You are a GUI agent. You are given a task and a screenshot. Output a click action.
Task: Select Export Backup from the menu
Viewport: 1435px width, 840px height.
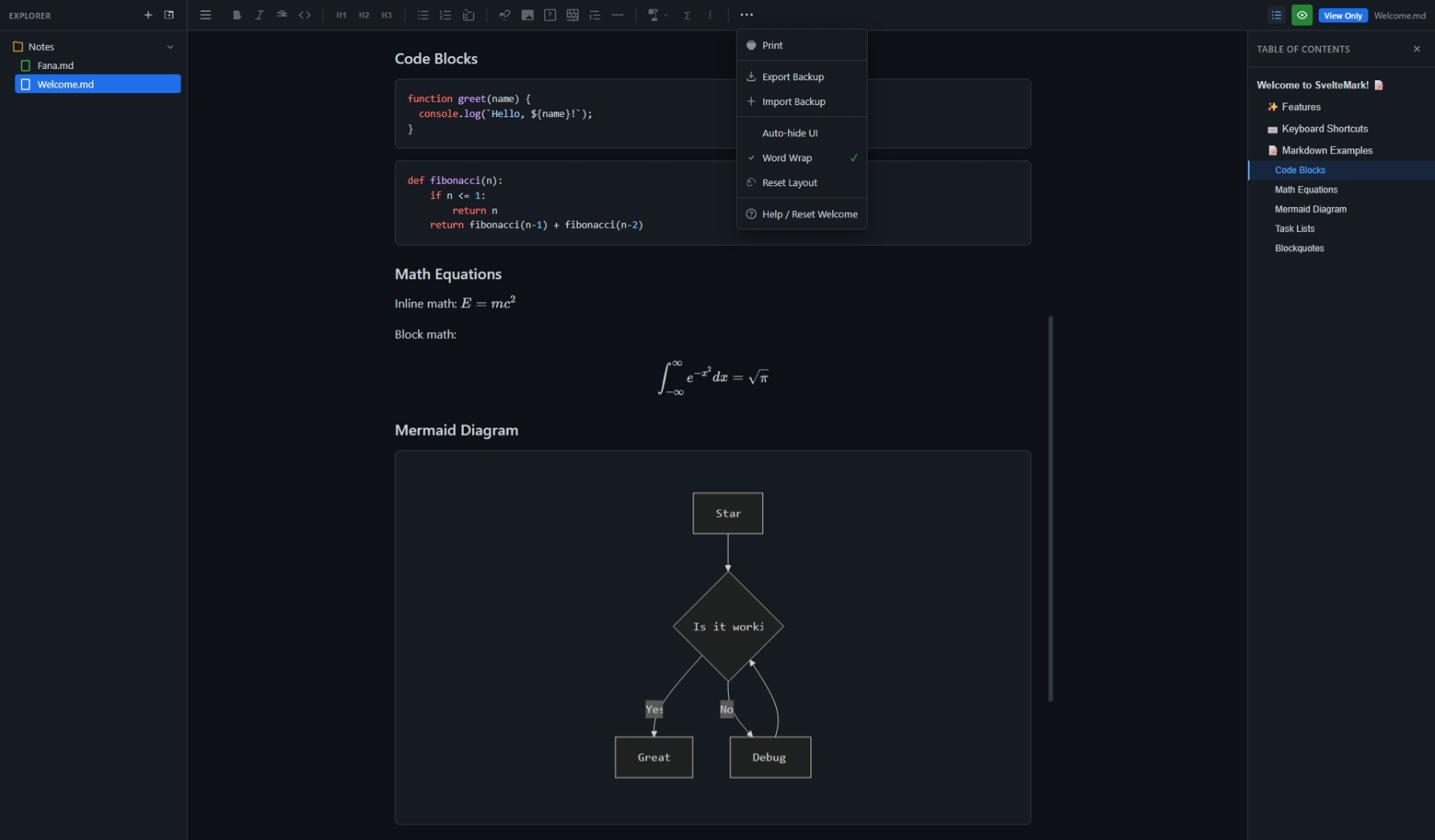[793, 76]
